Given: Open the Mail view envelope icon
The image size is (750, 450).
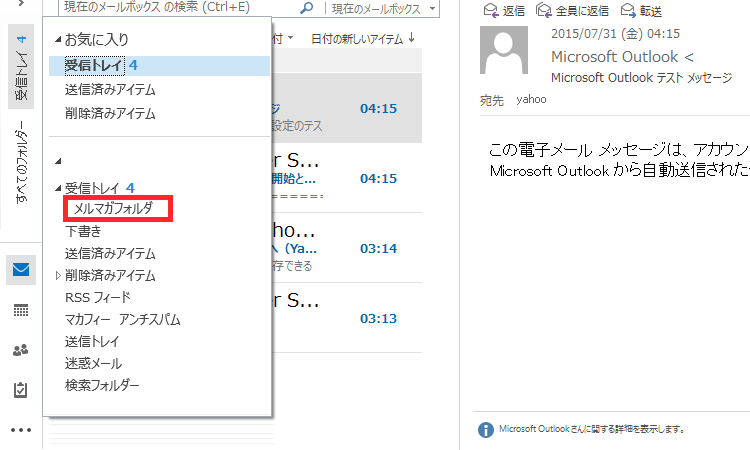Looking at the screenshot, I should tap(21, 269).
